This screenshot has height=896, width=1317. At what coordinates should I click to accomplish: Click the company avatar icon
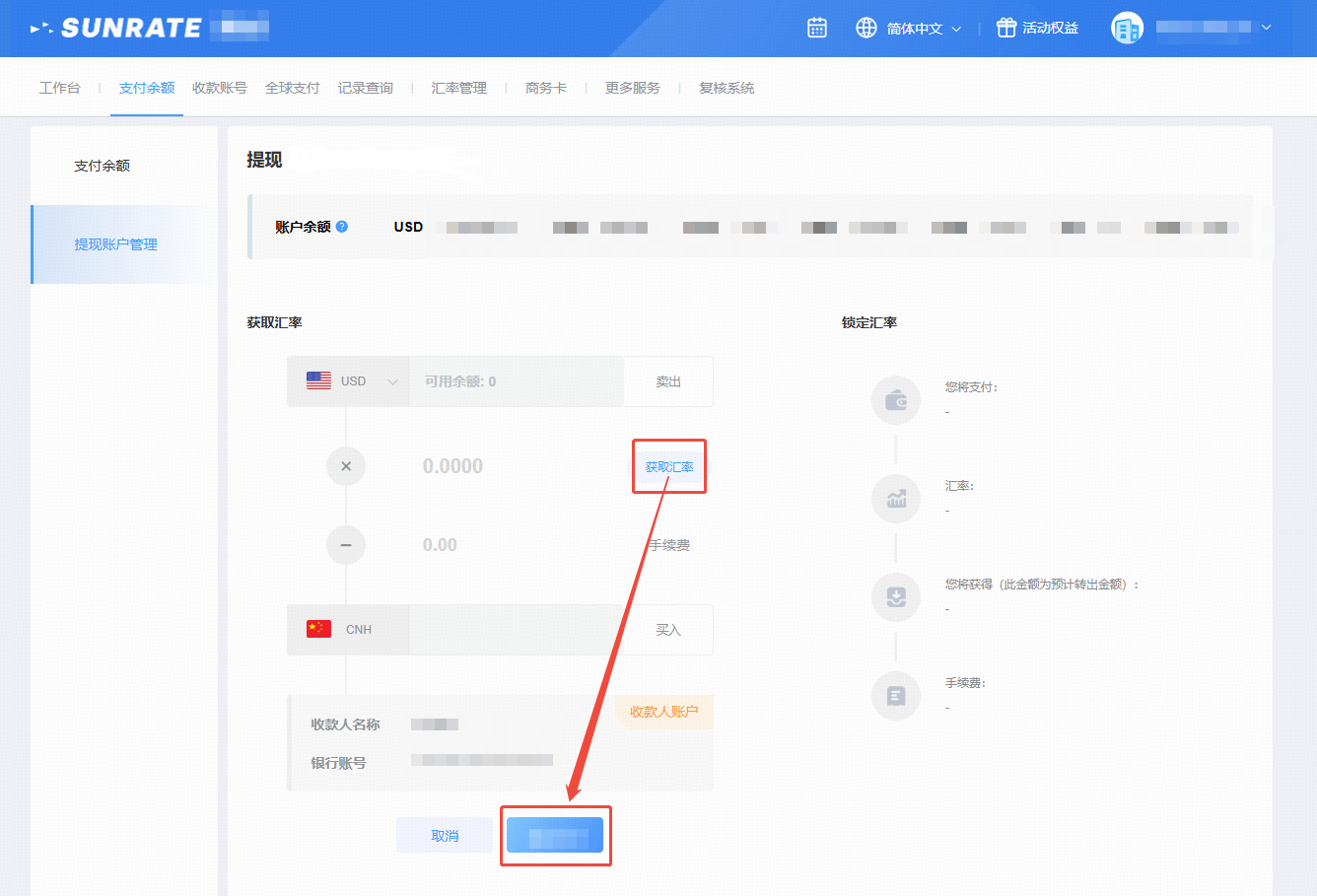1127,28
